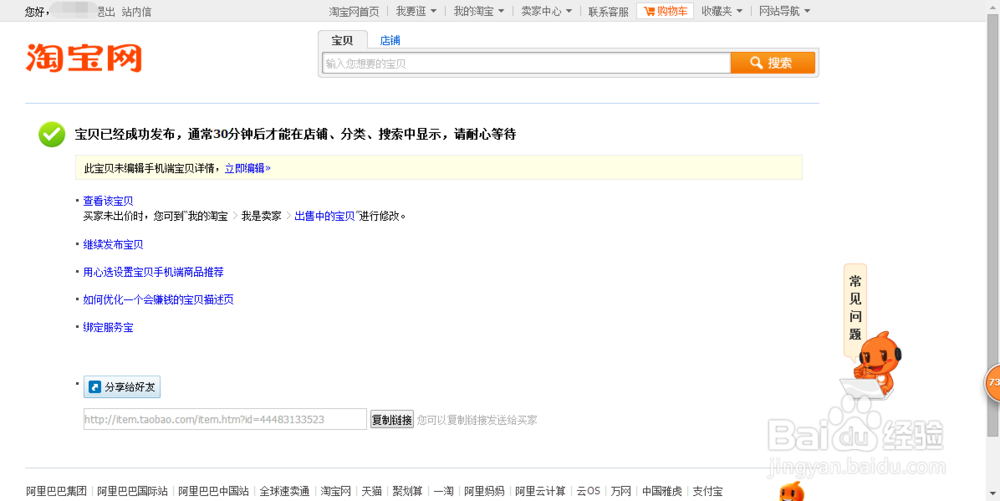Viewport: 1000px width, 501px height.
Task: Click the Taobao logo
Action: 84,58
